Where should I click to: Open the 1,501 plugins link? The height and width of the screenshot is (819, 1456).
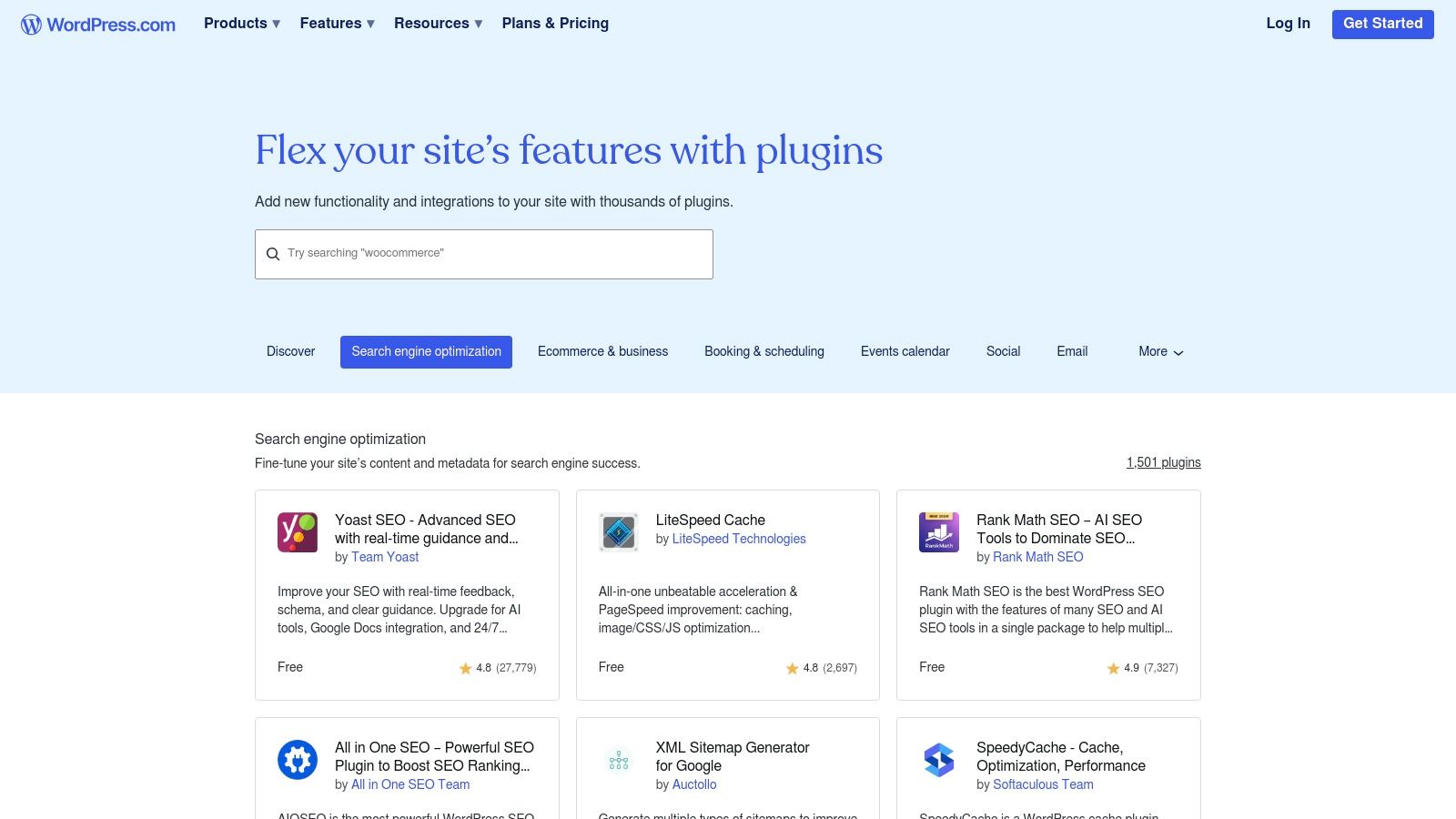(1163, 462)
